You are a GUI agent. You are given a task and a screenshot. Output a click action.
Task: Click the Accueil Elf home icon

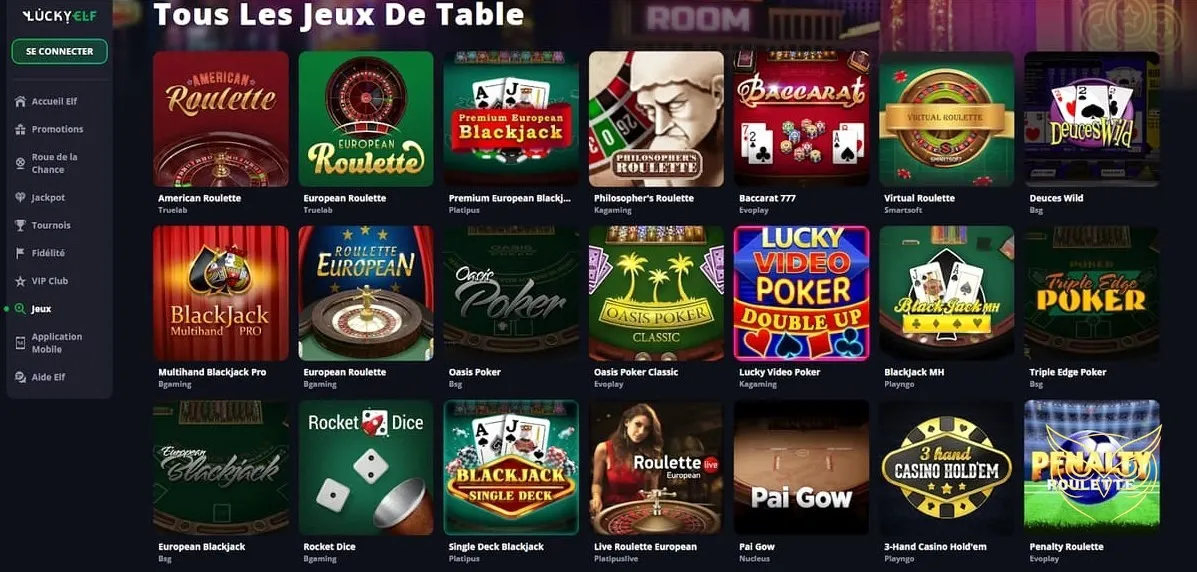pos(21,102)
